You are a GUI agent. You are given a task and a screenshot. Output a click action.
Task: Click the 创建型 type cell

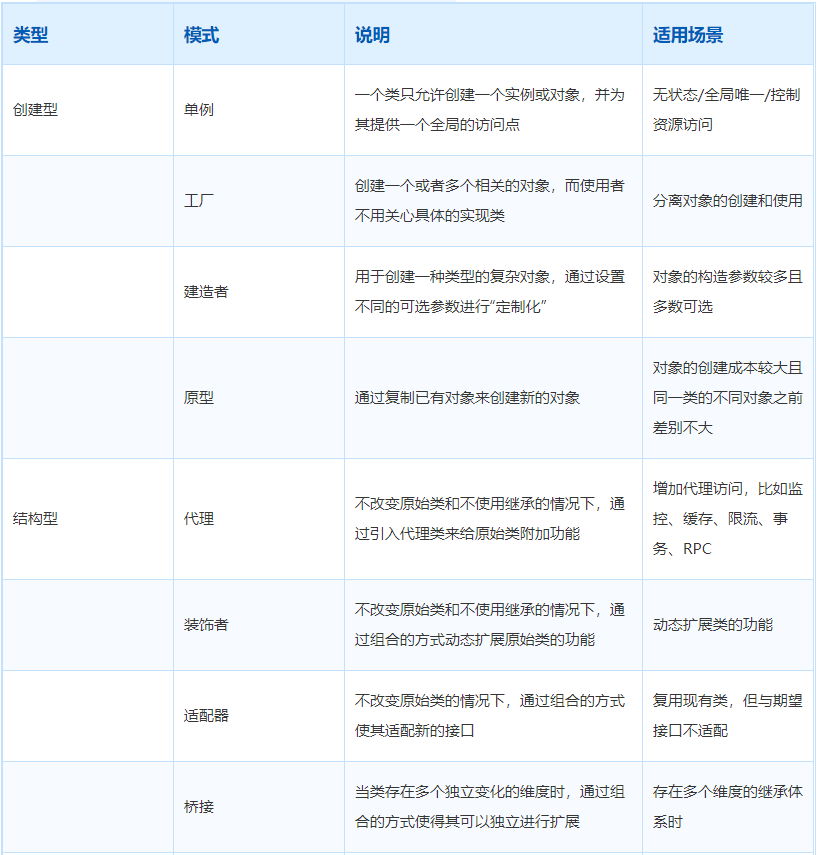[x=36, y=110]
